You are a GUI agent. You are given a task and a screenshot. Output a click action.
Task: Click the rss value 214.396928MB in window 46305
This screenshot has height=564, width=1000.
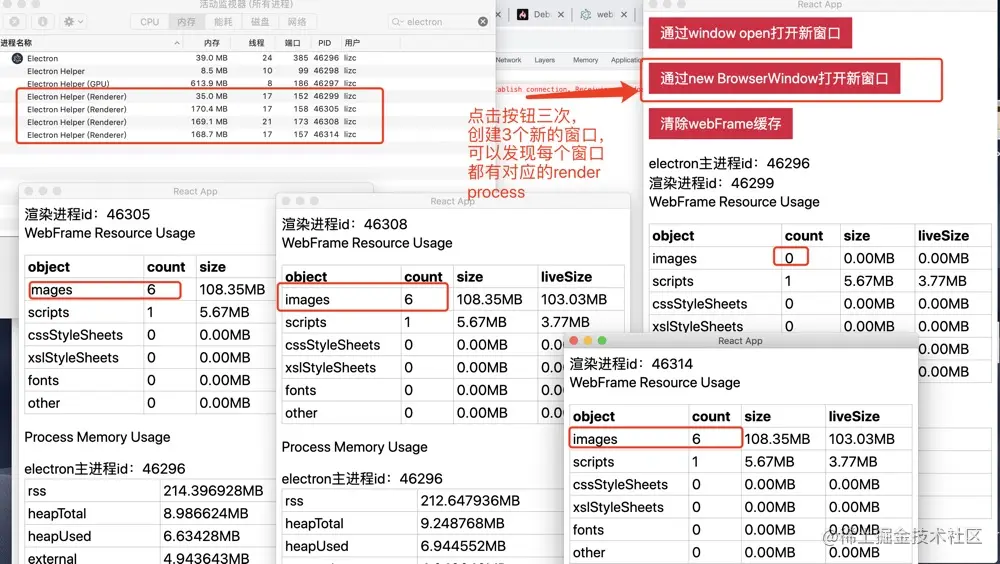pyautogui.click(x=213, y=491)
